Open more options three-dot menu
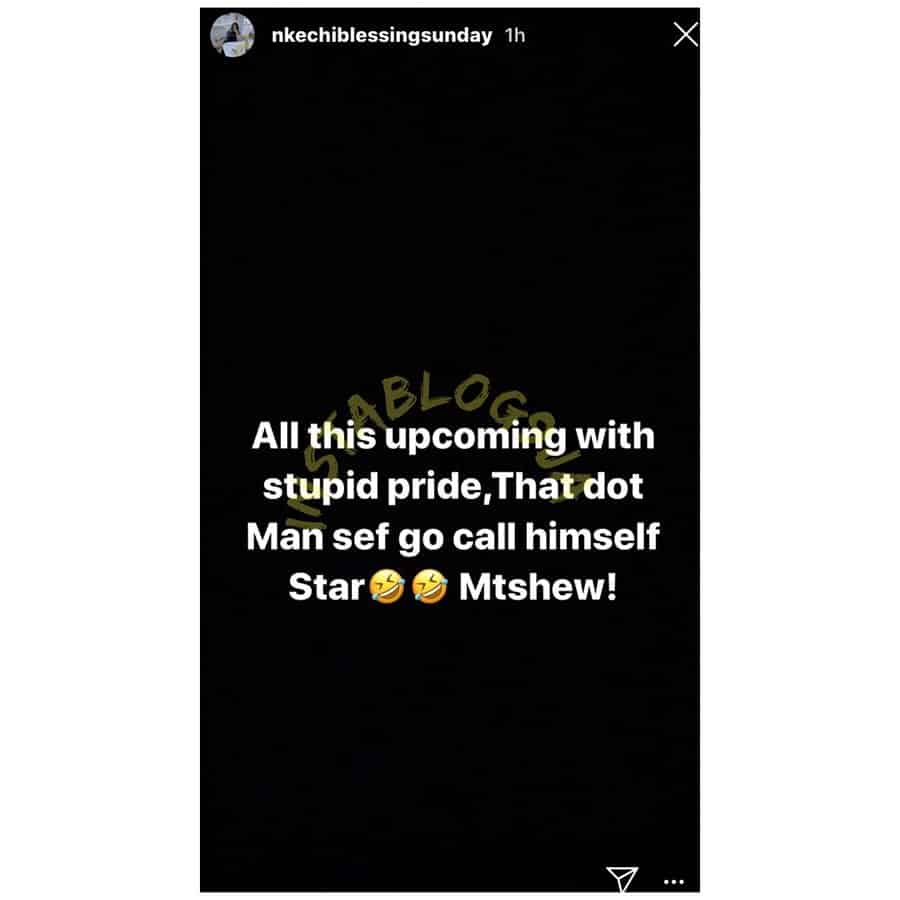The height and width of the screenshot is (900, 900). tap(673, 882)
